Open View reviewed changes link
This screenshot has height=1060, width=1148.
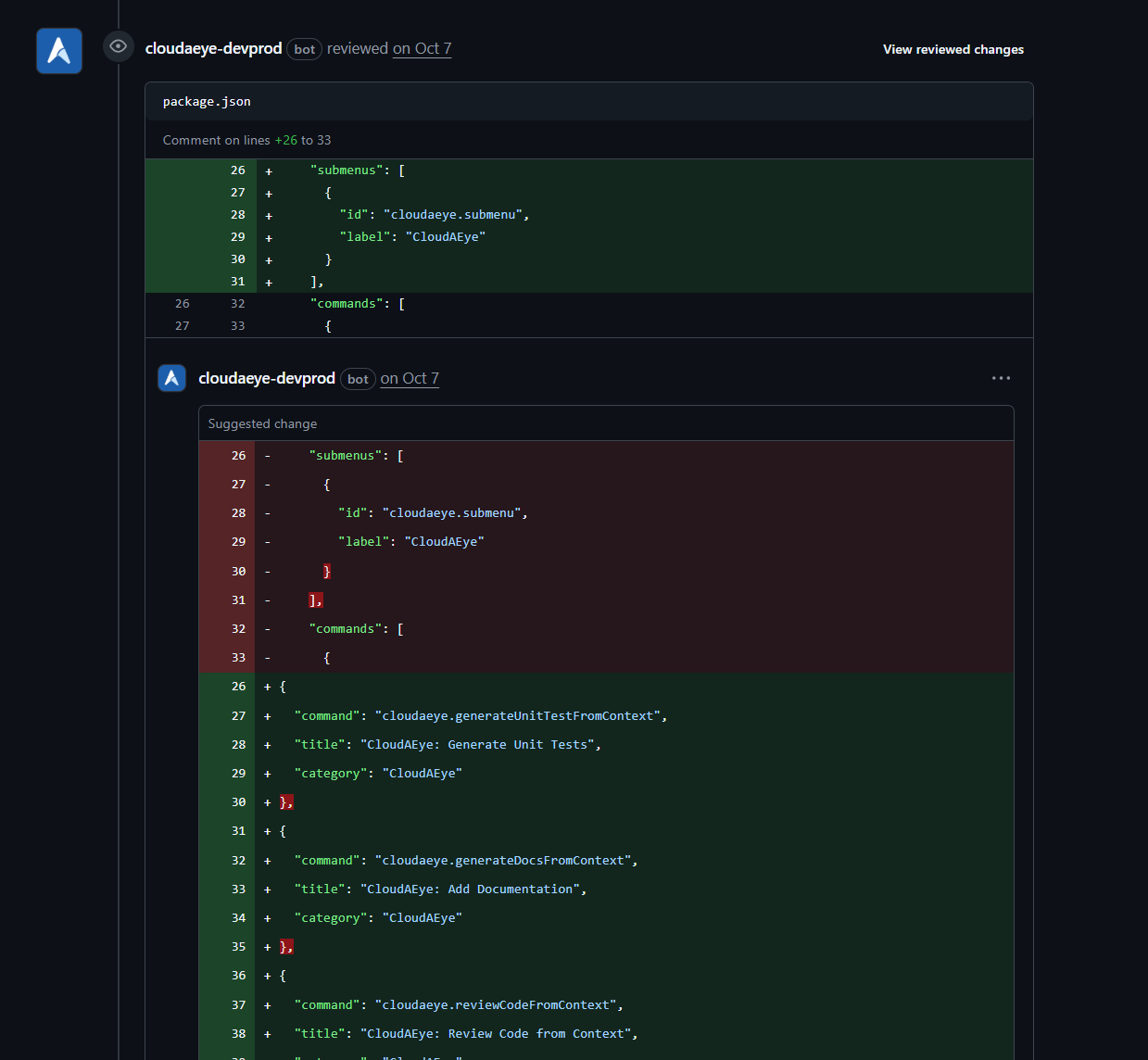952,49
